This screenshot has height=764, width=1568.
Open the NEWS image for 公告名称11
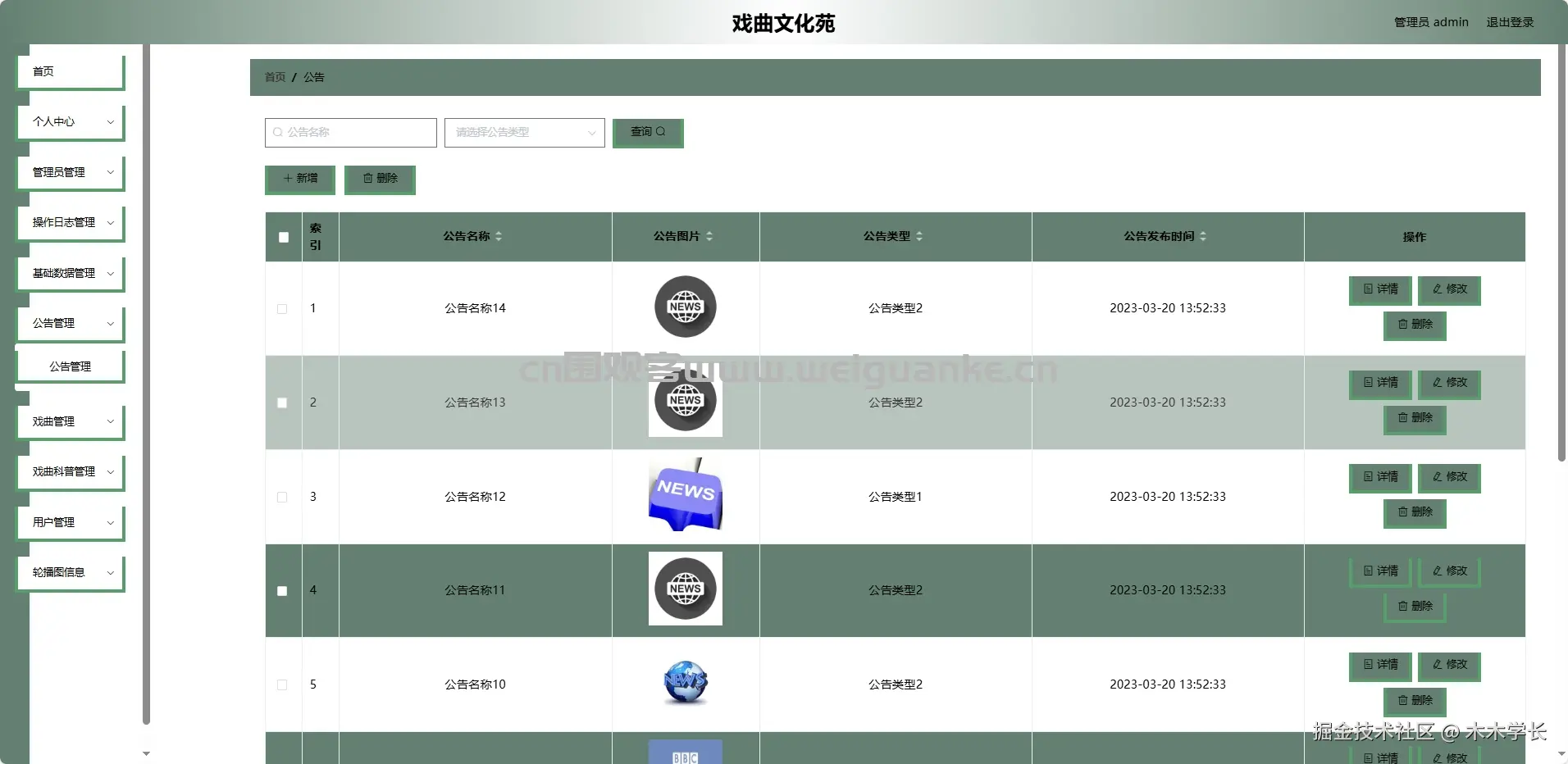click(686, 589)
